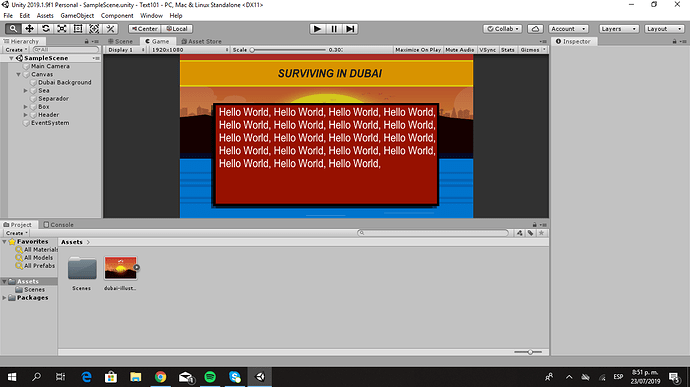Image resolution: width=690 pixels, height=387 pixels.
Task: Open the Hierarchy Create dropdown
Action: [16, 50]
